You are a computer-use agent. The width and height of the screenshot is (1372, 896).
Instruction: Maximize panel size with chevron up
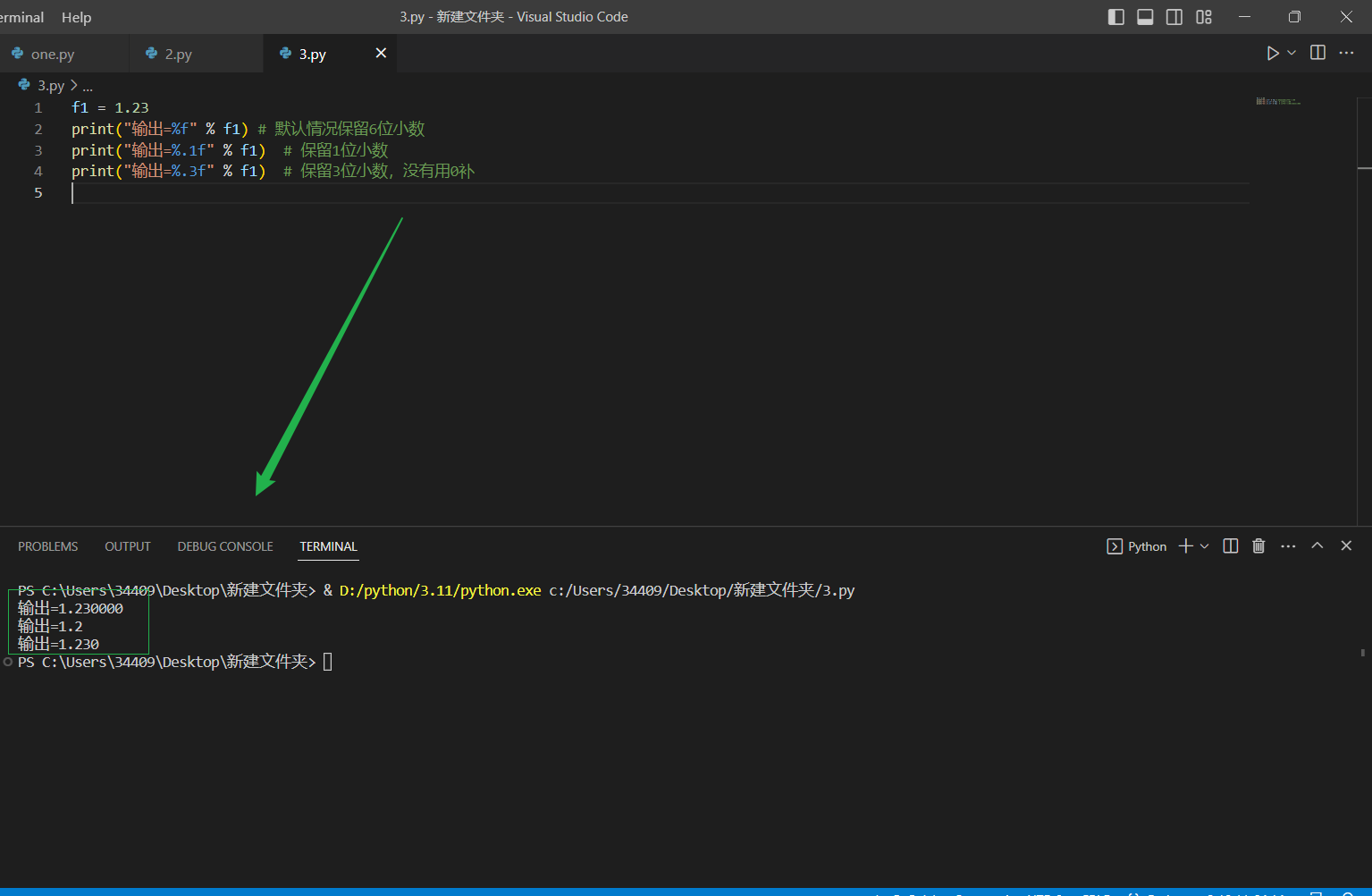pyautogui.click(x=1317, y=545)
